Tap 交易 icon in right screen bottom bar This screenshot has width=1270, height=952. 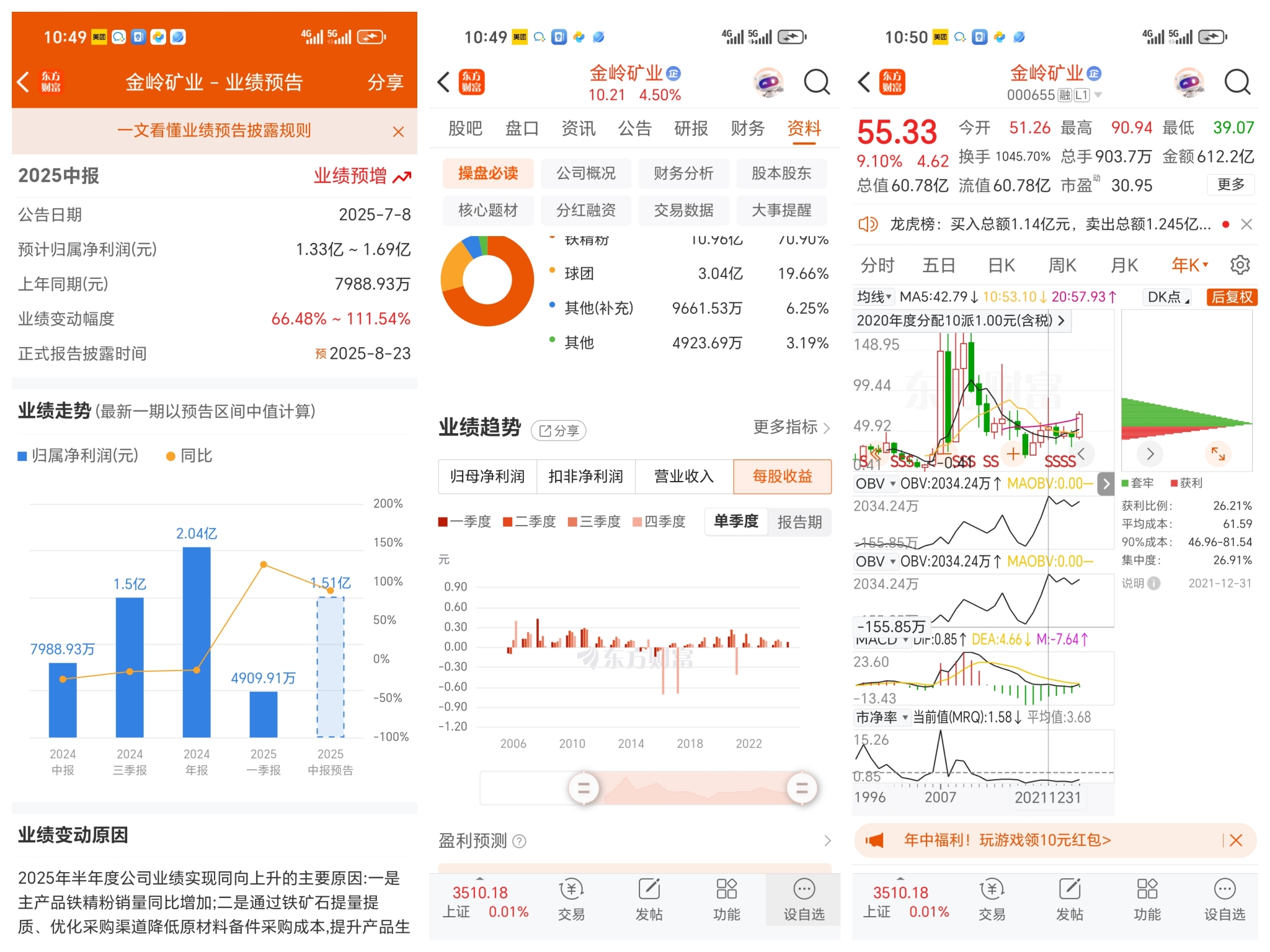[992, 899]
